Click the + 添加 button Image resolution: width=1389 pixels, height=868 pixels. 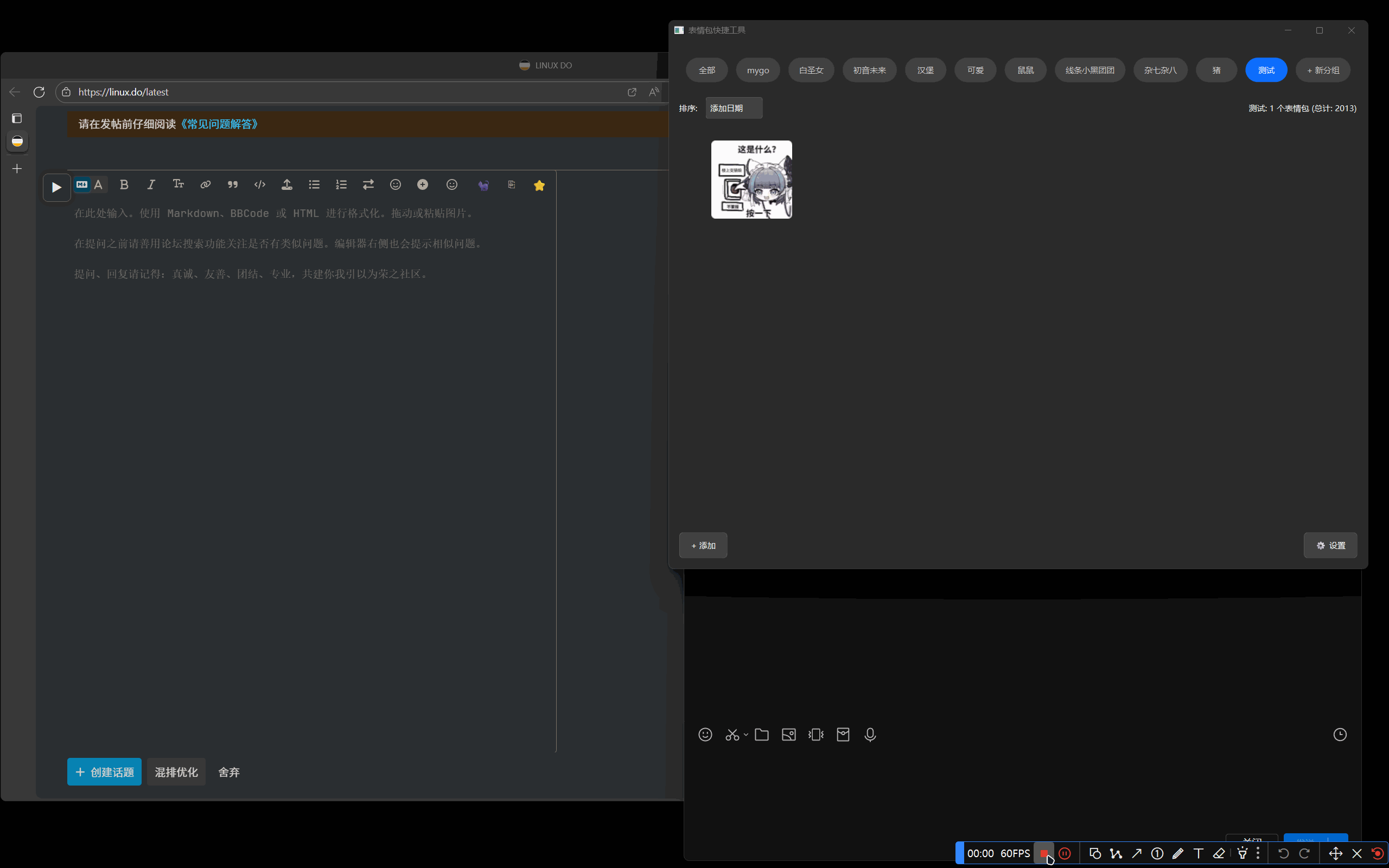[x=703, y=545]
